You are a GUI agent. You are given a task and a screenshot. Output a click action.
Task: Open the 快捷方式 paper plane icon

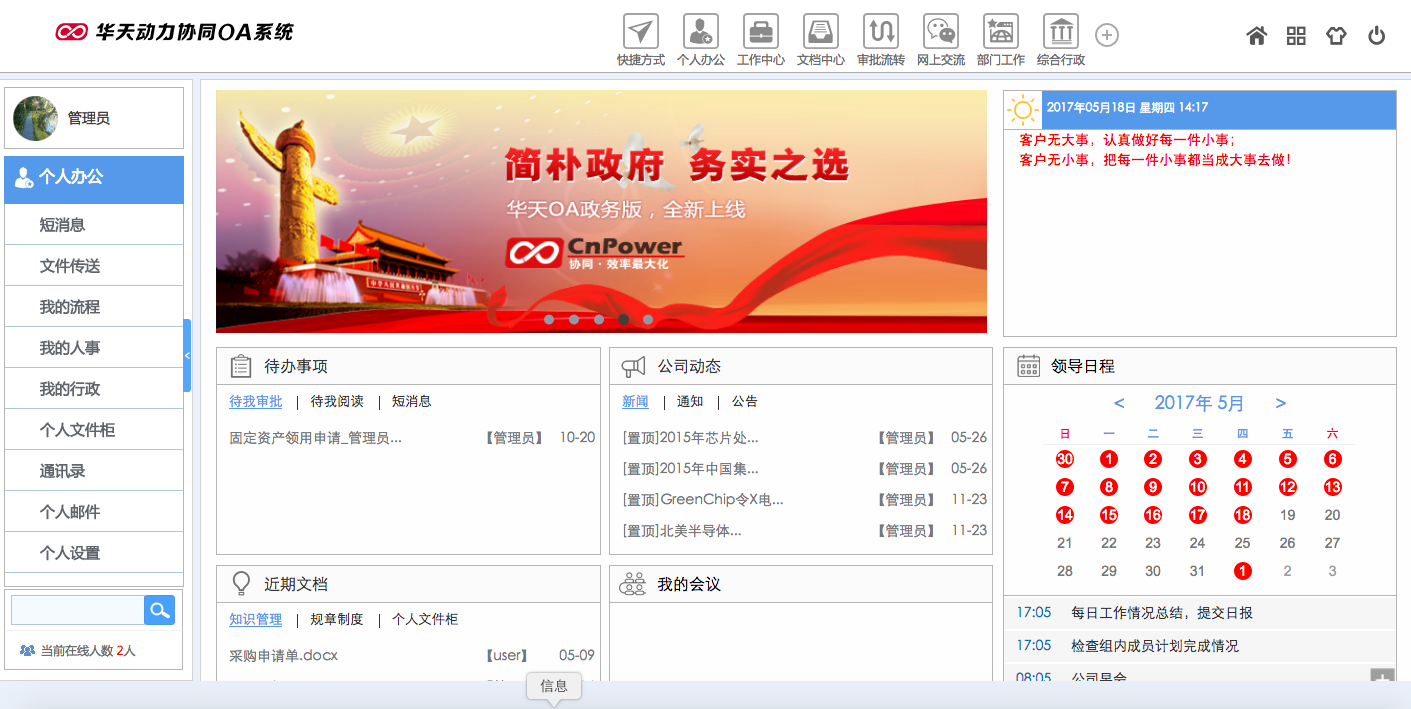click(x=640, y=32)
